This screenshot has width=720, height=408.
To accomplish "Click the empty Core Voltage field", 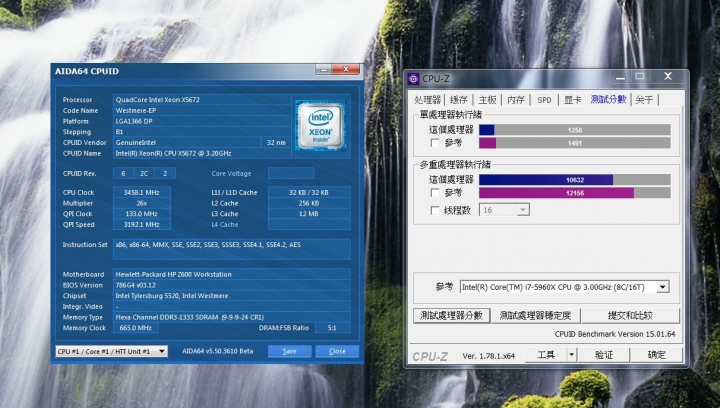I will (x=291, y=173).
